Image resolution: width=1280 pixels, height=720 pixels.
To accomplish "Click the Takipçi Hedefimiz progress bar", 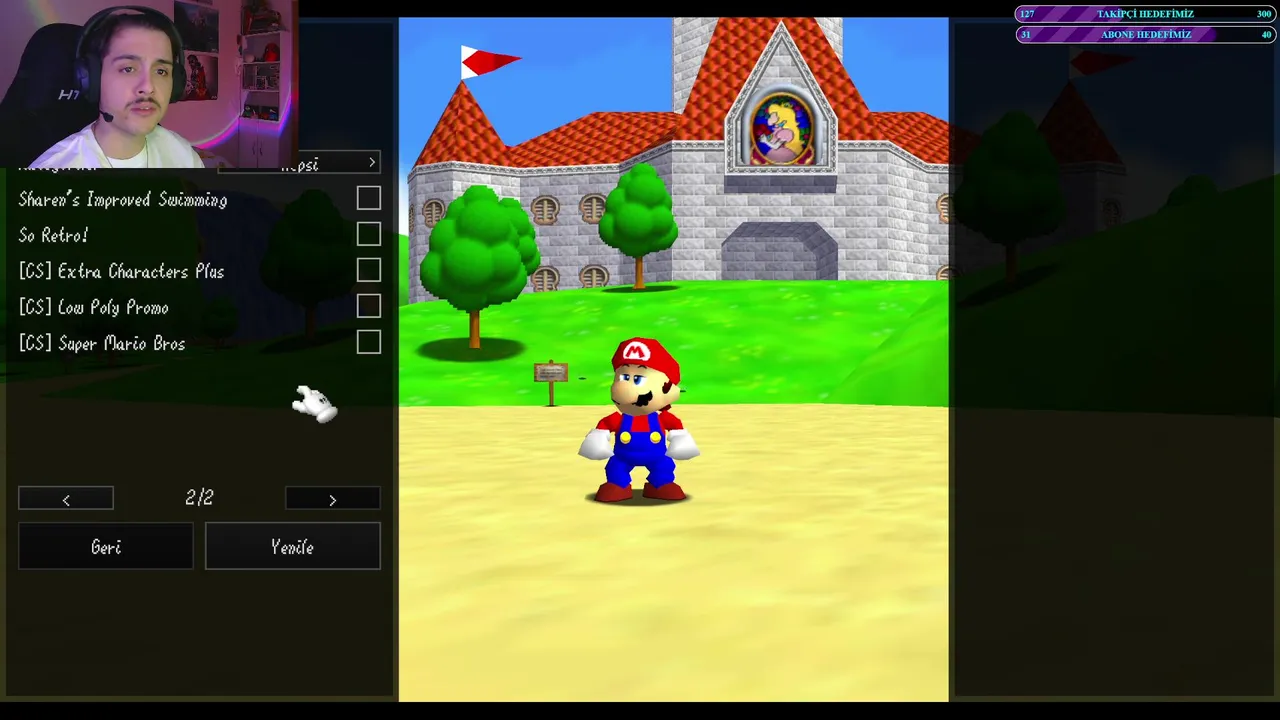I will point(1146,14).
